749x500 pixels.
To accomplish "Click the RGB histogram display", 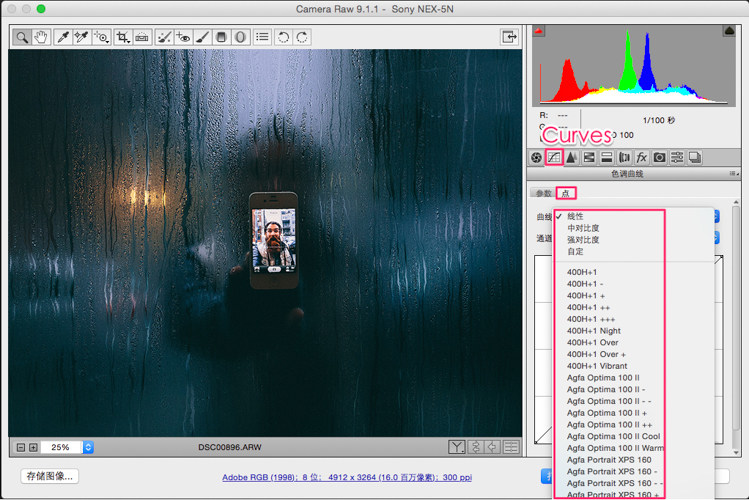I will click(634, 65).
